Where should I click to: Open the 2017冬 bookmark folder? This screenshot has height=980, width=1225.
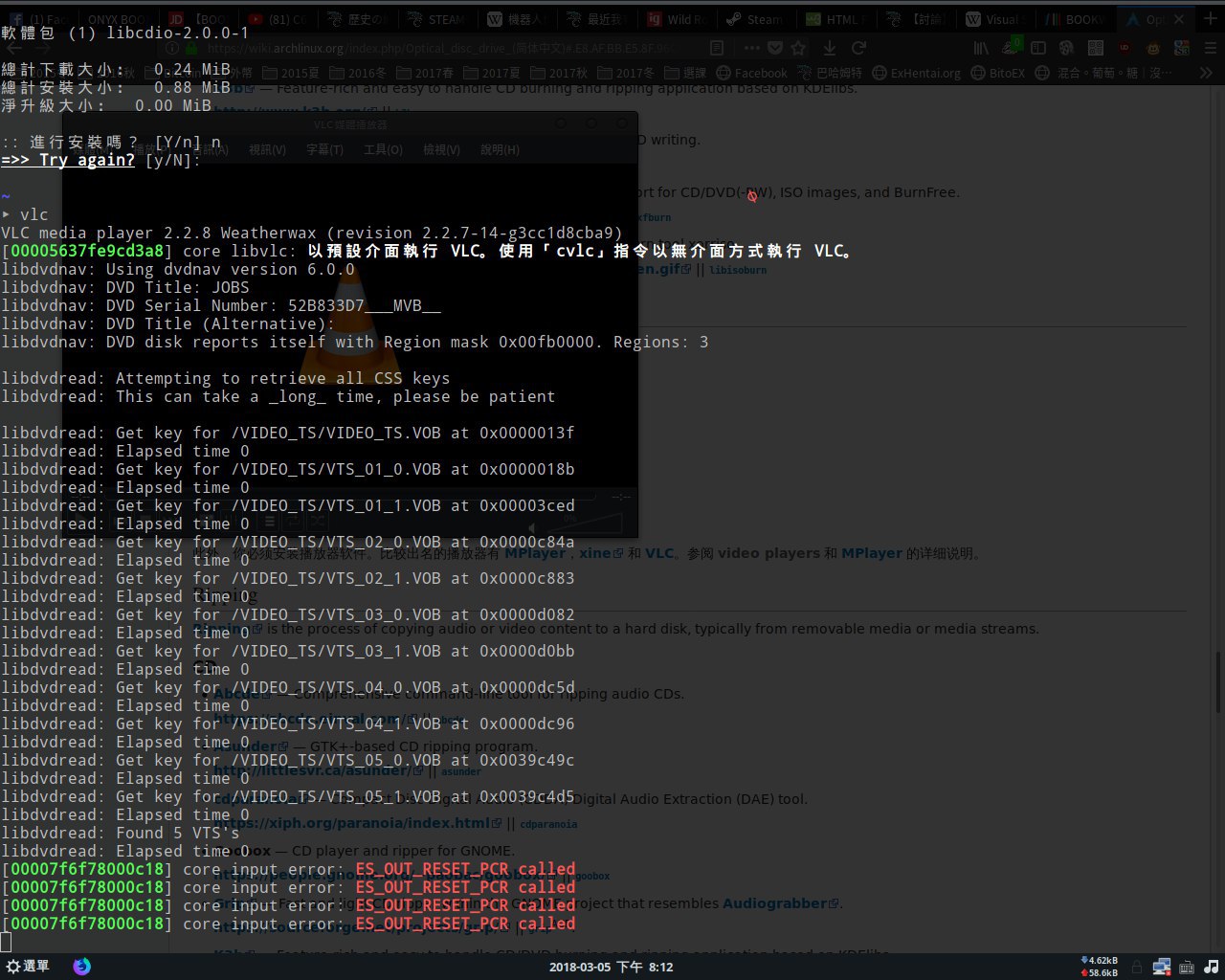[x=626, y=73]
